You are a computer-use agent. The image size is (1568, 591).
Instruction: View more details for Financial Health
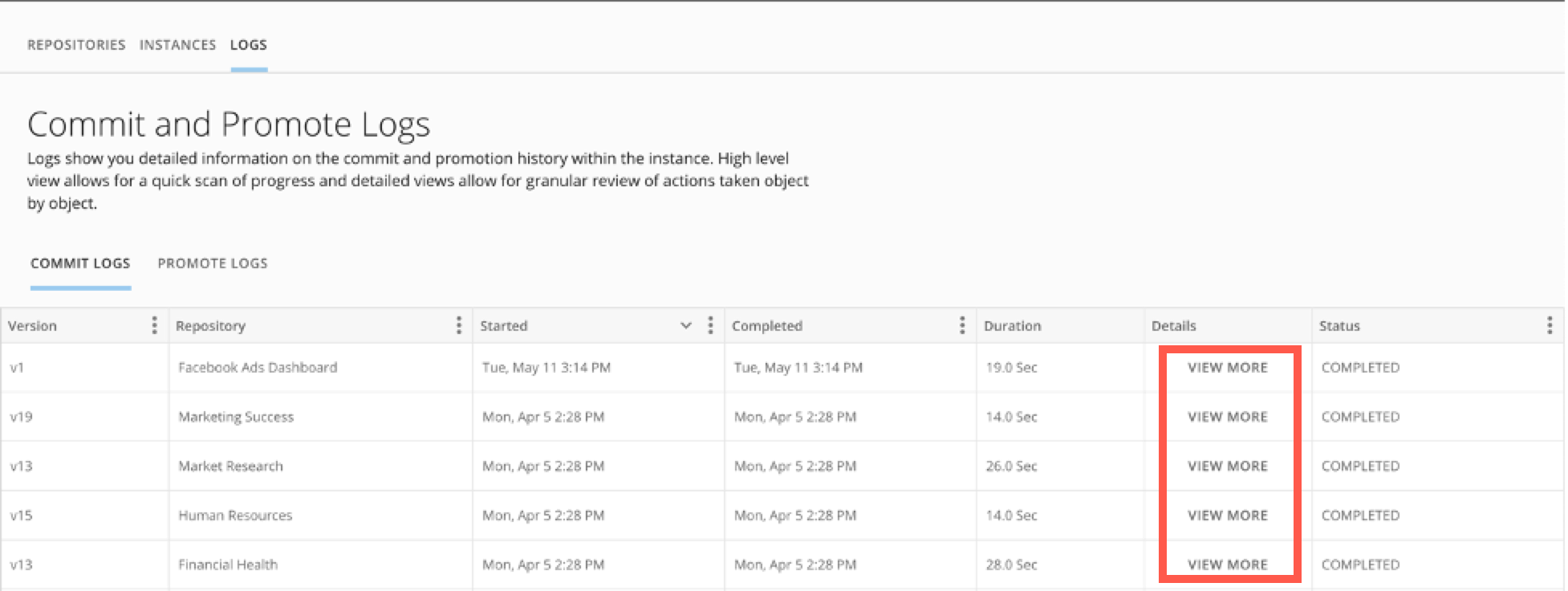click(1228, 565)
